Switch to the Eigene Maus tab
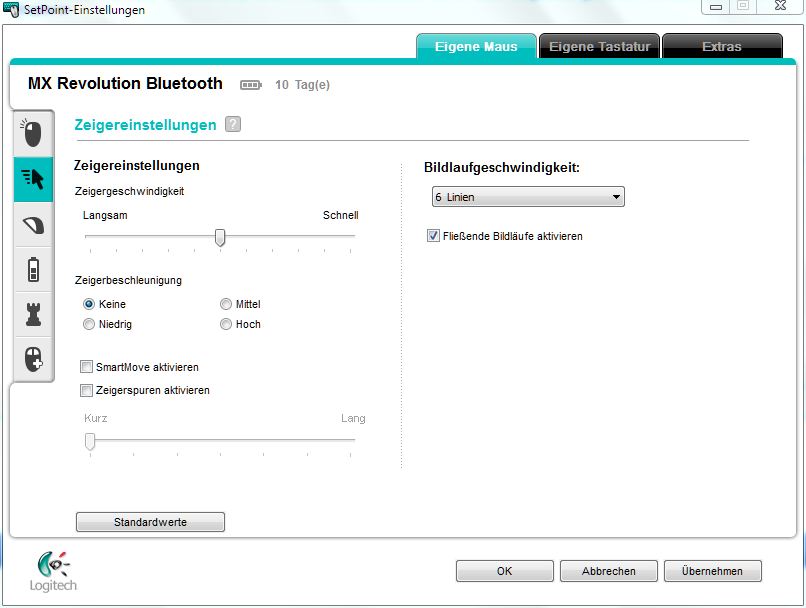The image size is (806, 608). [476, 46]
